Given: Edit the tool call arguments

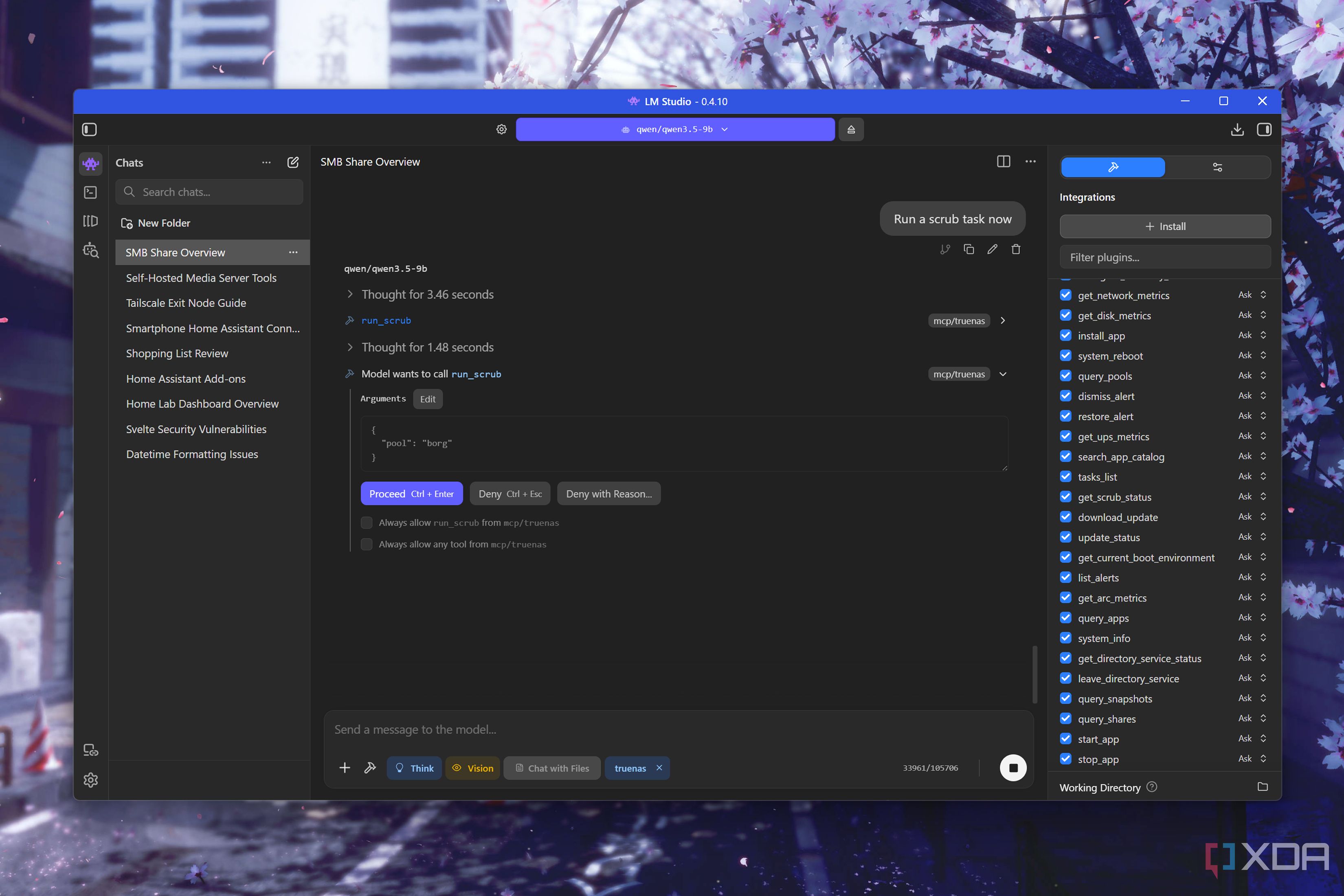Looking at the screenshot, I should click(x=427, y=399).
